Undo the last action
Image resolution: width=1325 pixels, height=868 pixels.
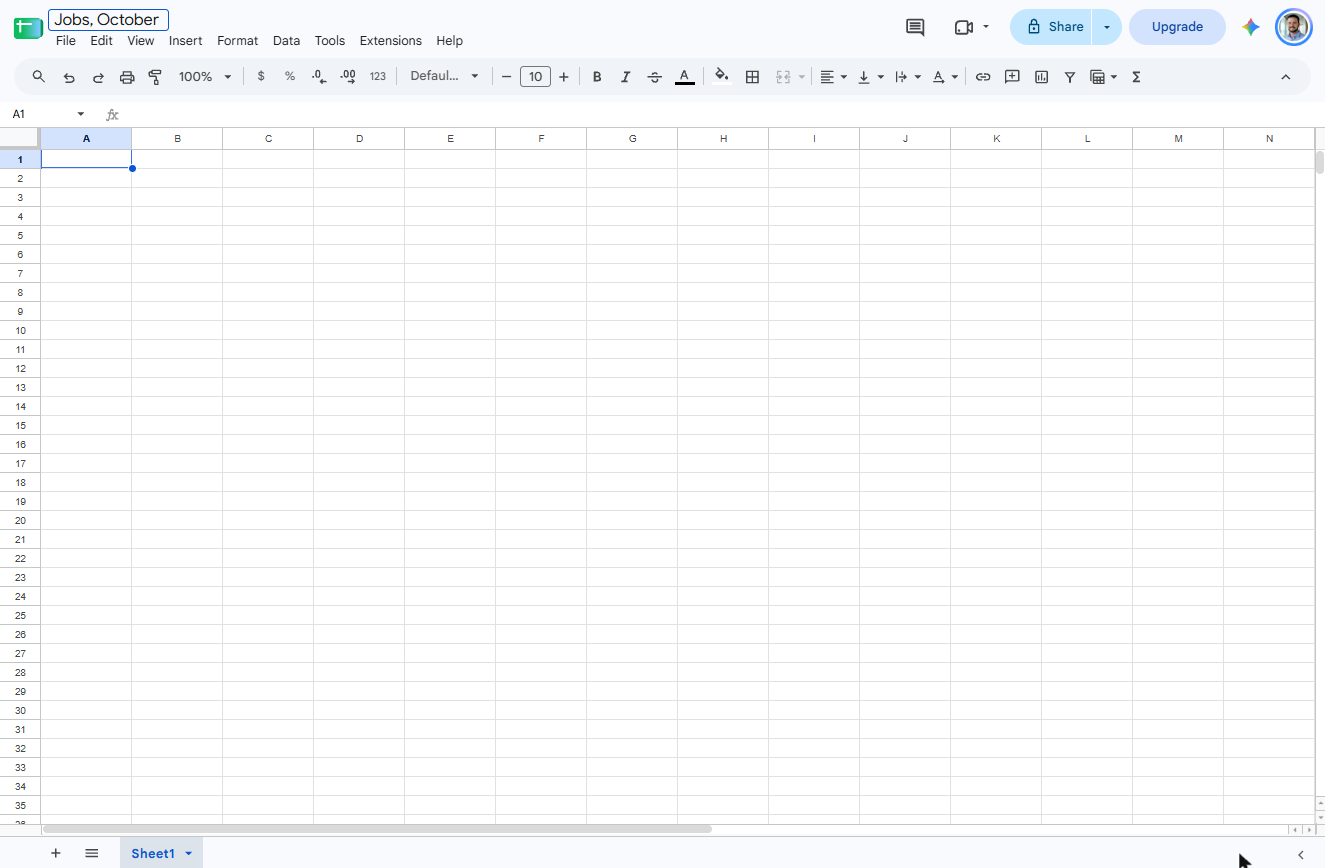[x=69, y=77]
